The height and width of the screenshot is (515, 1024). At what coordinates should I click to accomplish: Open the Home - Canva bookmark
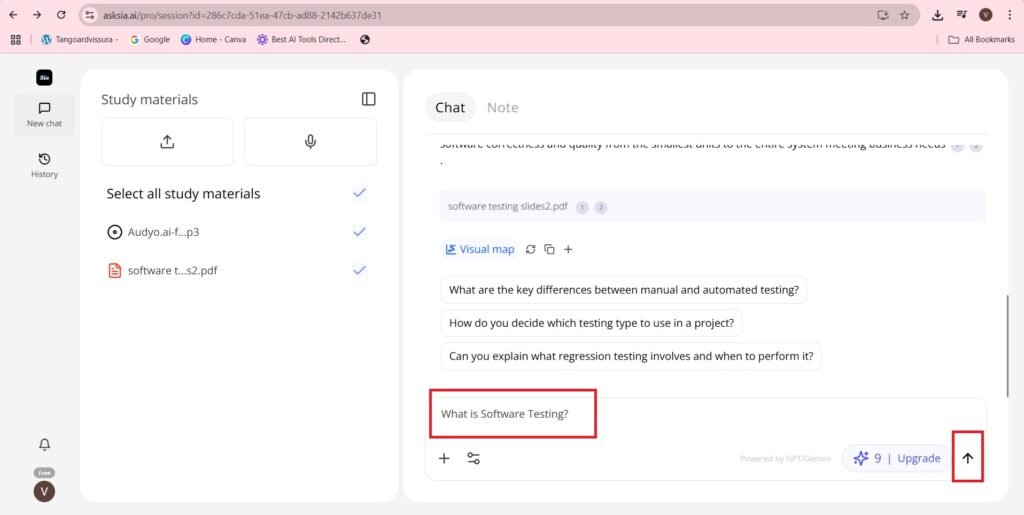pos(214,40)
